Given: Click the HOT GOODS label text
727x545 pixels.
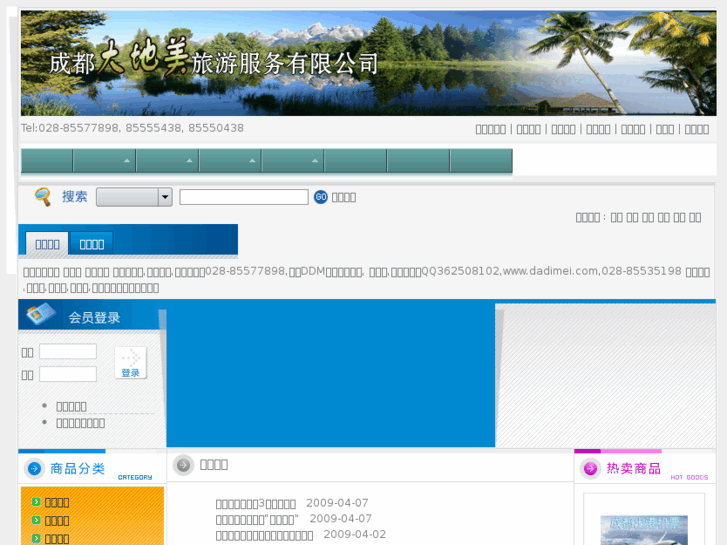Looking at the screenshot, I should [x=689, y=477].
